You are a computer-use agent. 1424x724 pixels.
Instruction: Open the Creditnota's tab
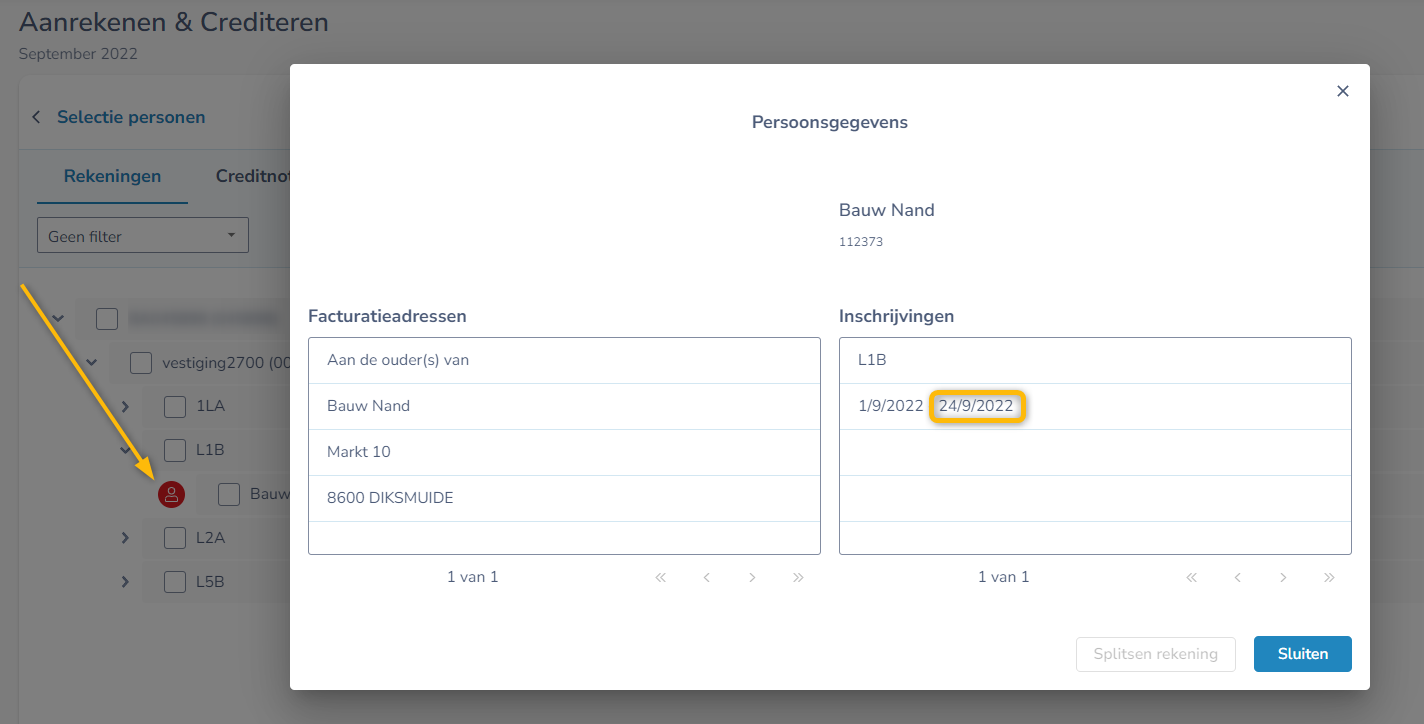[254, 177]
